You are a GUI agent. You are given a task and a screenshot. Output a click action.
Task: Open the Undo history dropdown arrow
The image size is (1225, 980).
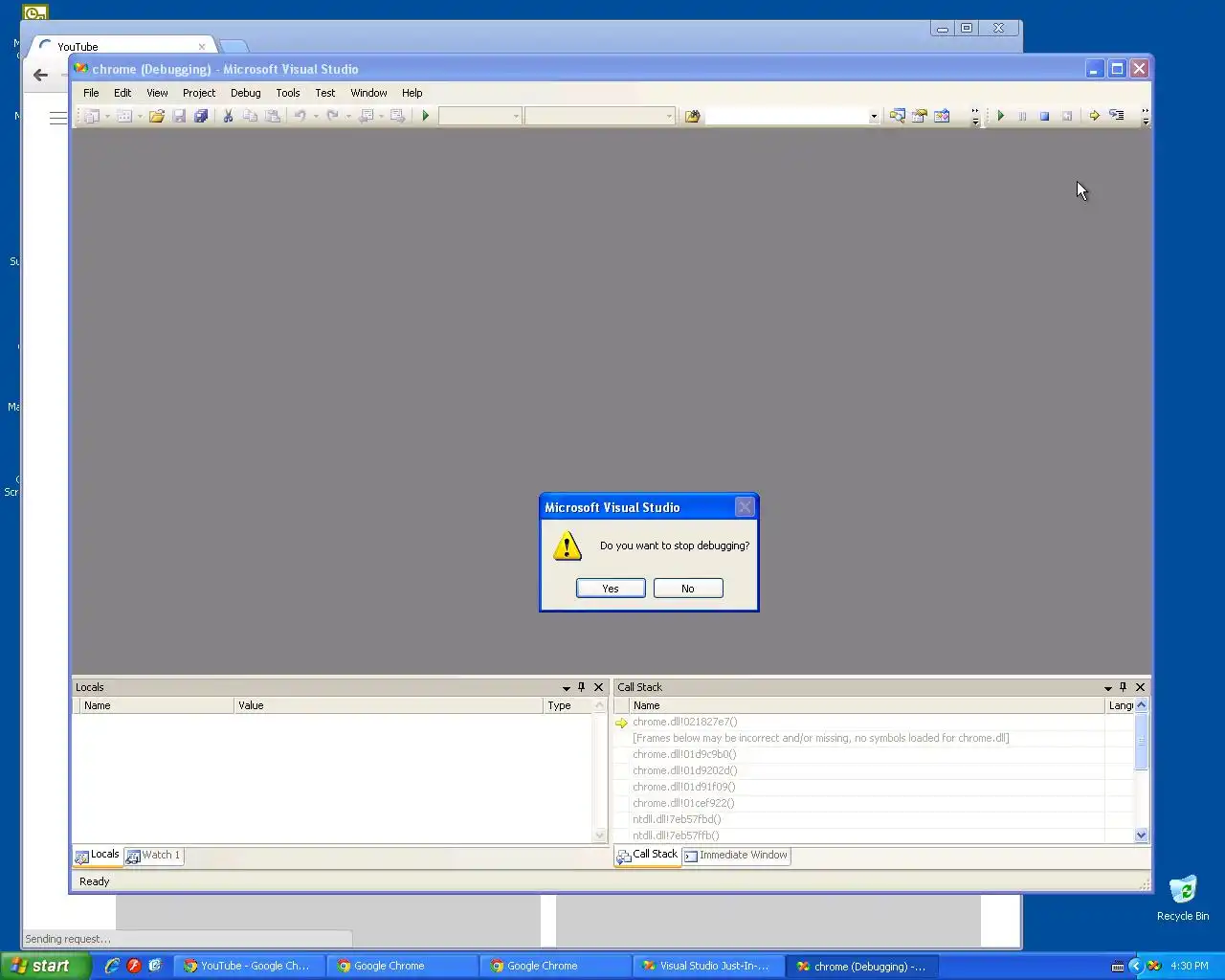(316, 117)
